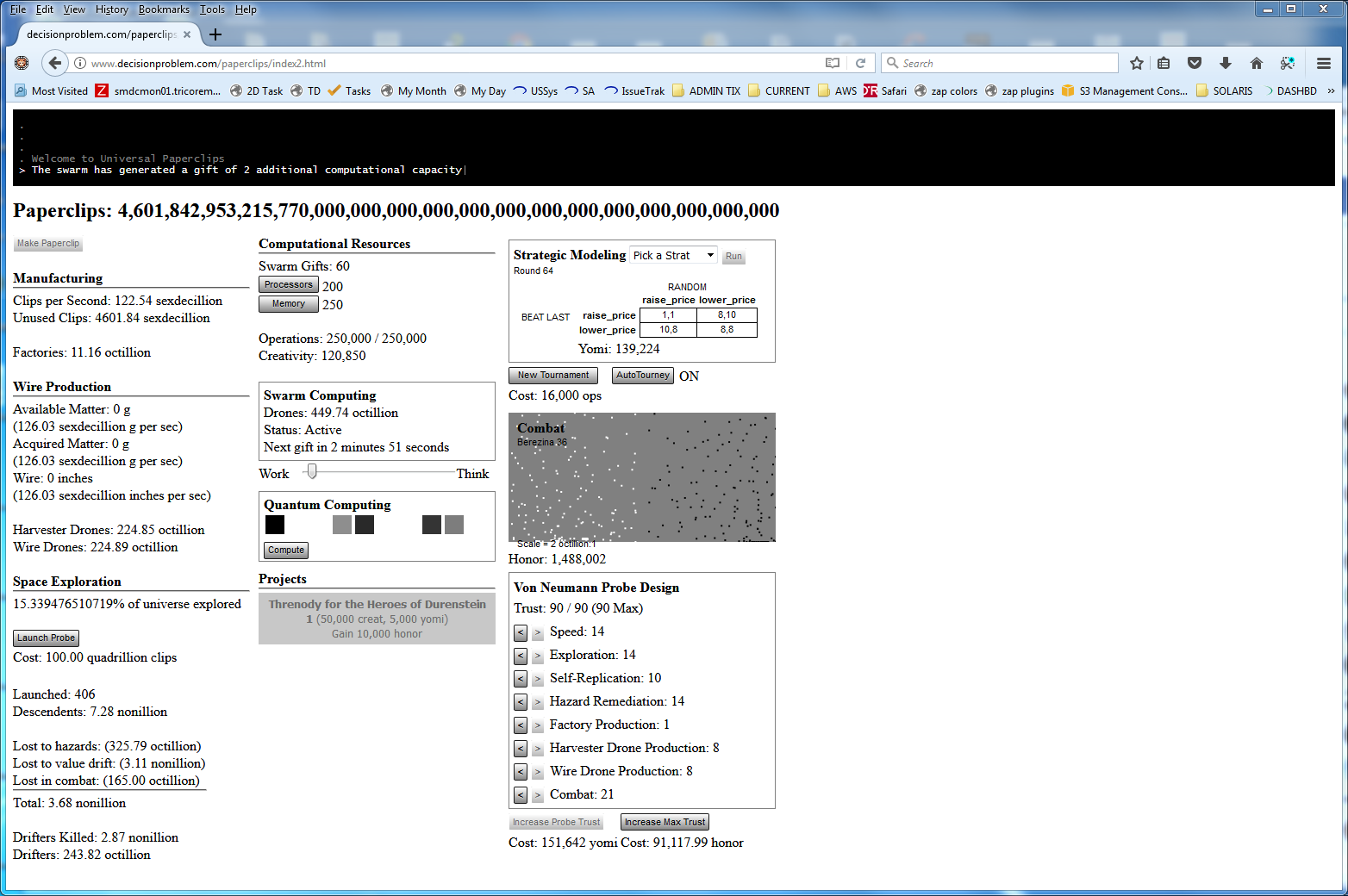
Task: Click the Work/Think slider handle
Action: (x=312, y=471)
